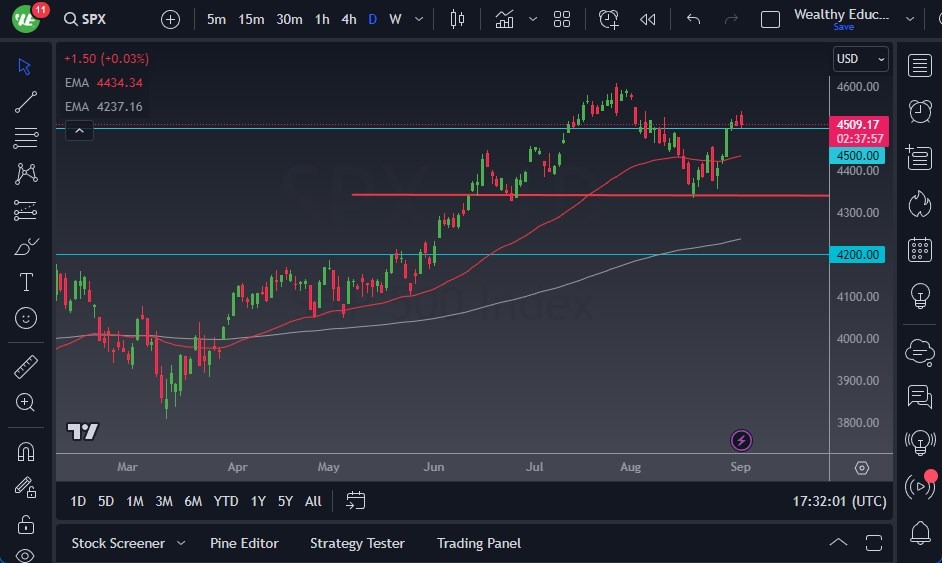The height and width of the screenshot is (563, 942).
Task: Select the Measure ruler tool
Action: [26, 367]
